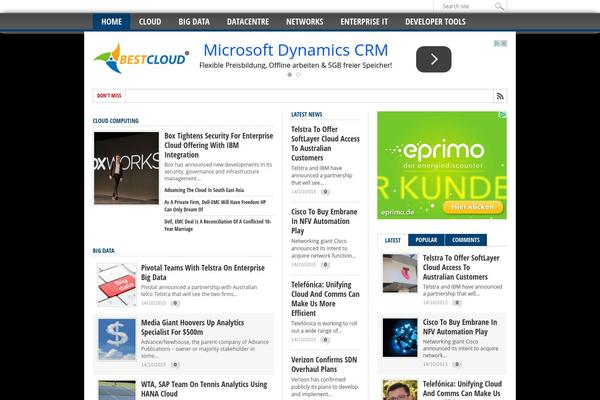
Task: Open Telstra SoftLayer article in Latest tab list
Action: 461,267
